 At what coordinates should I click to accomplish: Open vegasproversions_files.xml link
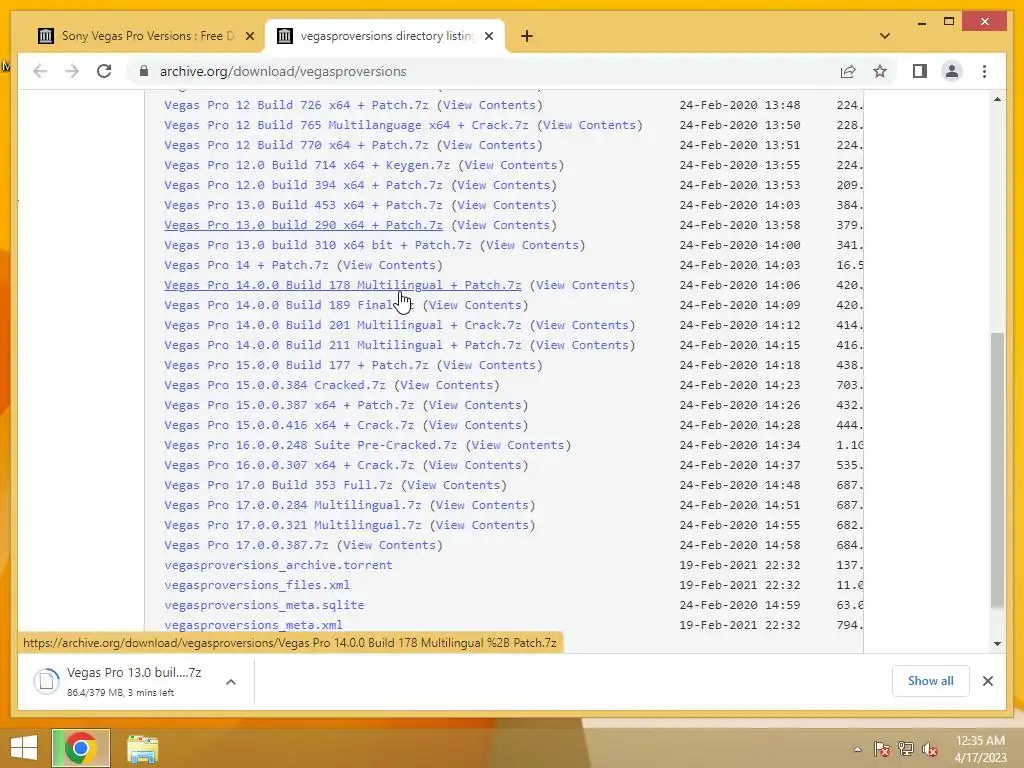click(257, 585)
